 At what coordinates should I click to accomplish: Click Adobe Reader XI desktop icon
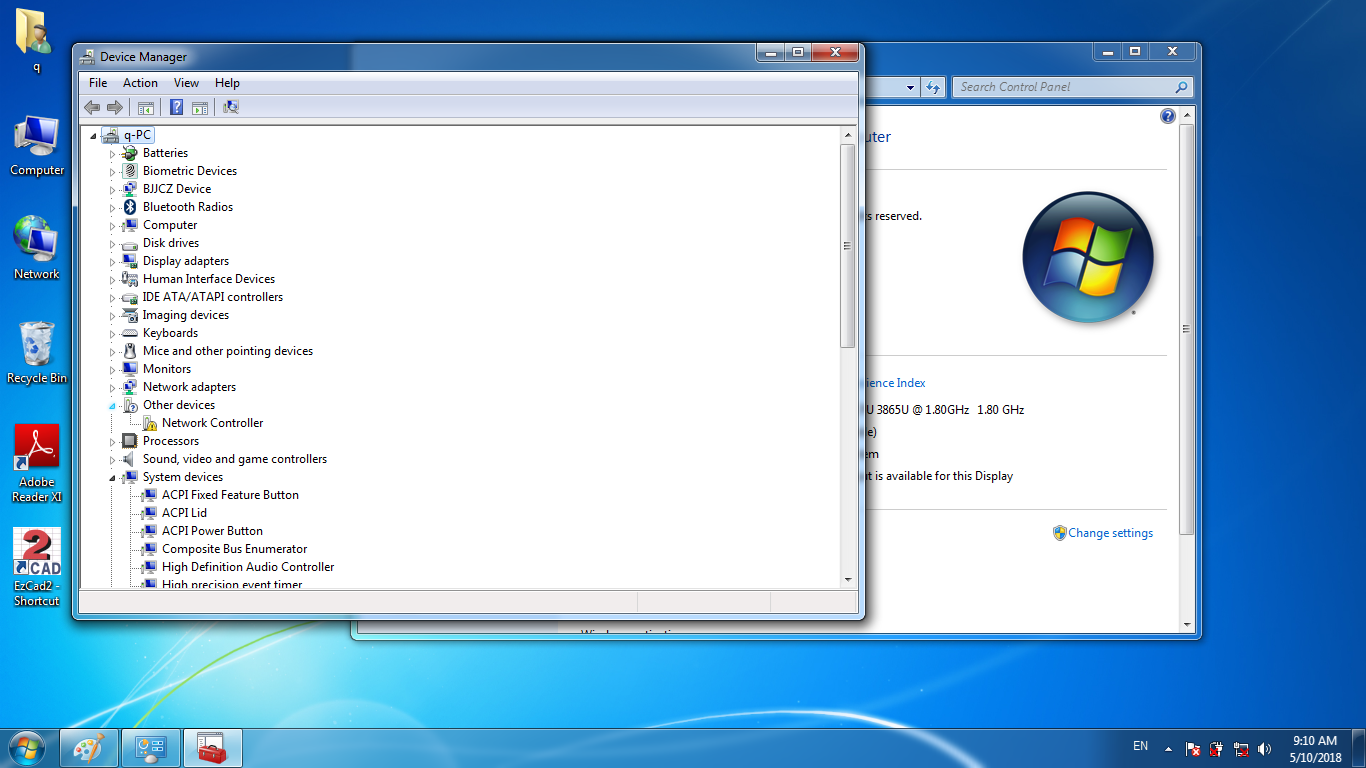37,462
